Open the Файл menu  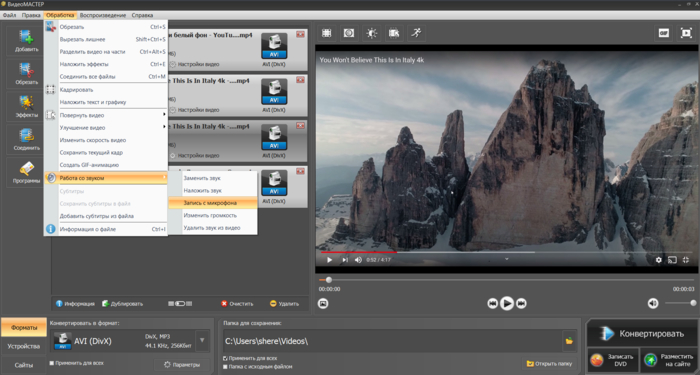pyautogui.click(x=9, y=15)
